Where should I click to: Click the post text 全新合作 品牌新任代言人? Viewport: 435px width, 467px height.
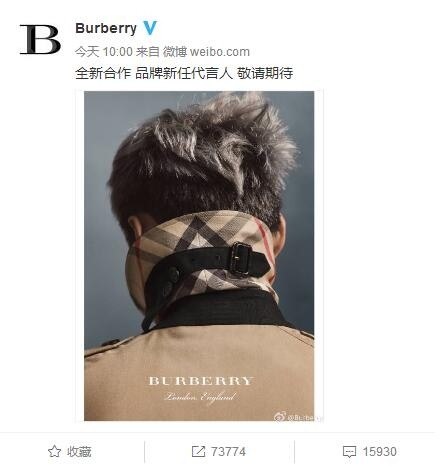(154, 73)
